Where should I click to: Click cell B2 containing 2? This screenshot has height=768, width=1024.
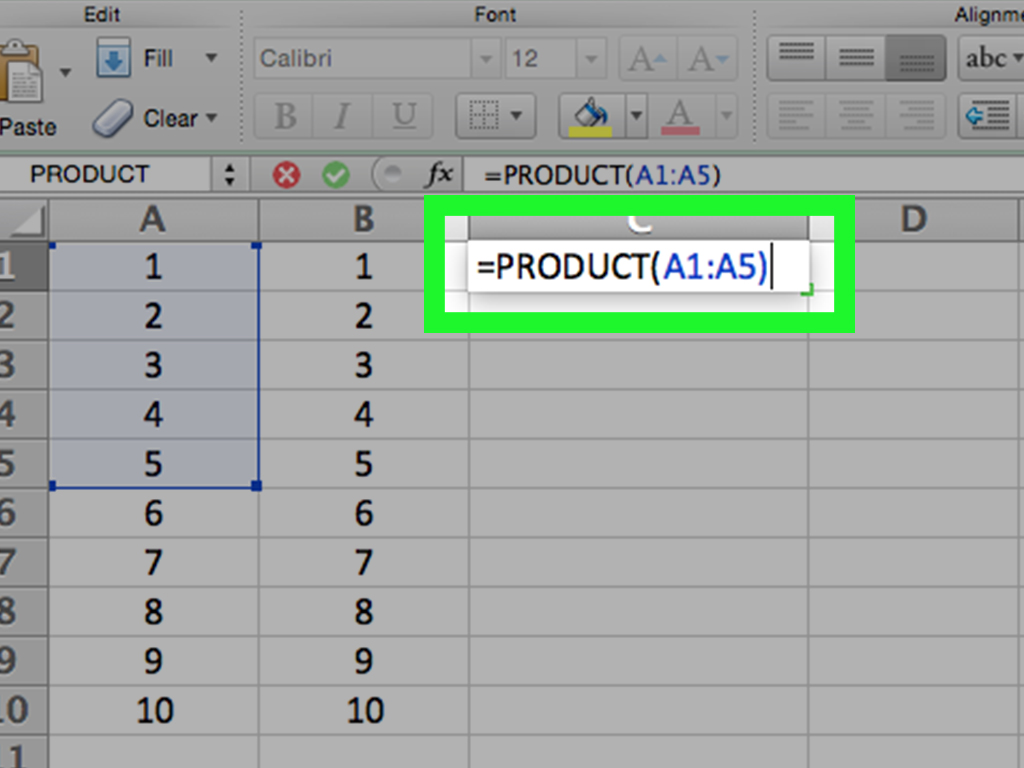pyautogui.click(x=364, y=316)
